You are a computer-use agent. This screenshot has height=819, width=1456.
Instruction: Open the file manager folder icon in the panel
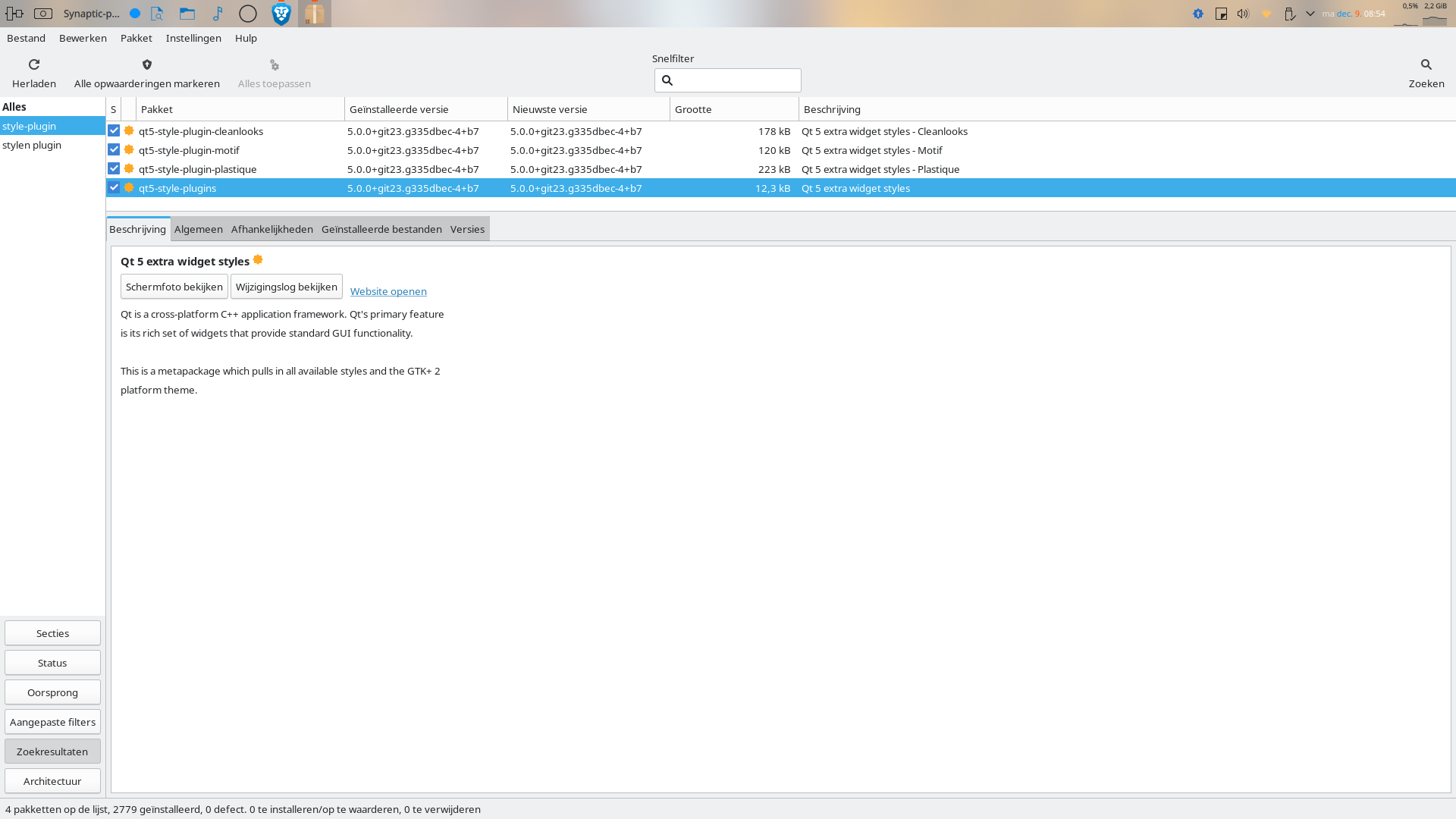pyautogui.click(x=187, y=14)
